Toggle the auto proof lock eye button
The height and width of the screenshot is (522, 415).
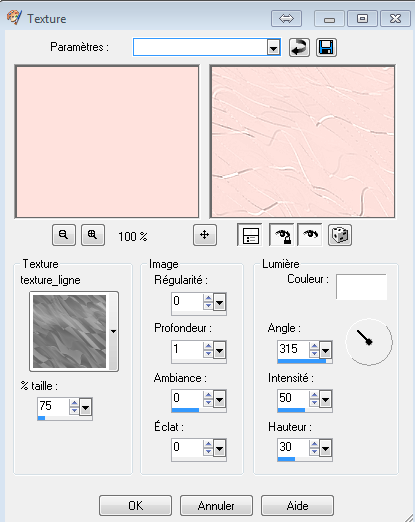point(282,235)
